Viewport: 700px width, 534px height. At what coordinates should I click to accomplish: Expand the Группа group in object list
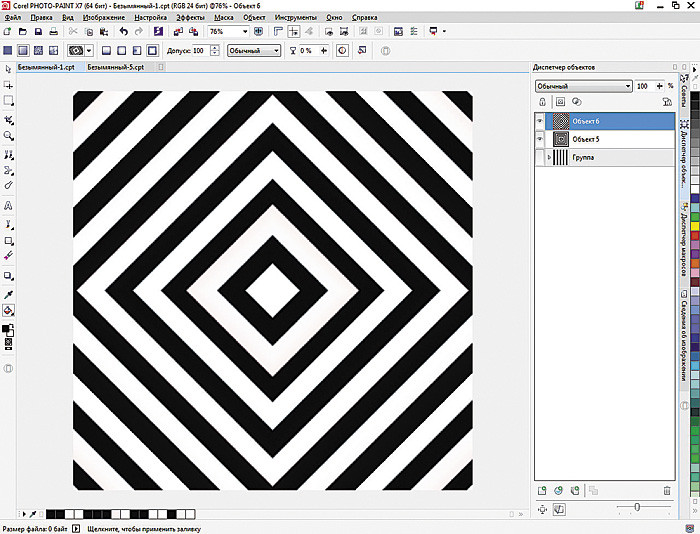pos(549,157)
